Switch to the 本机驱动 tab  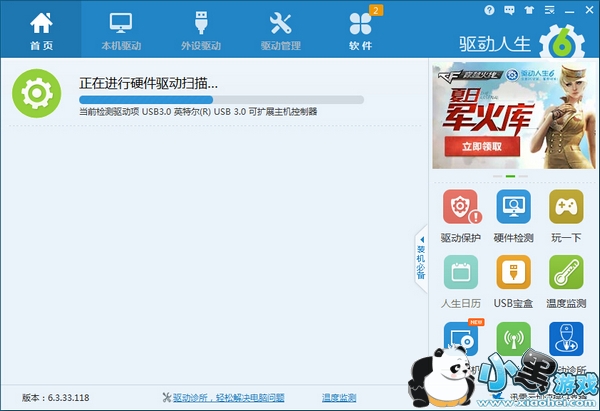(121, 29)
